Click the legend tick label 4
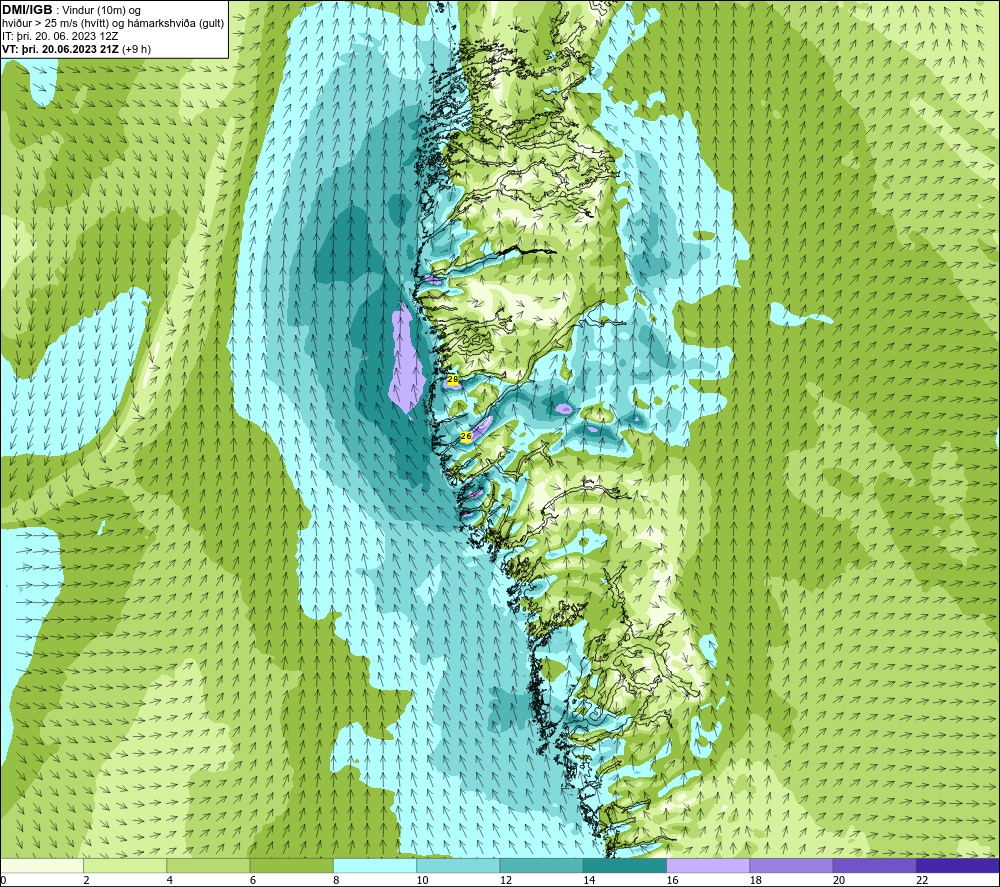 tap(170, 880)
